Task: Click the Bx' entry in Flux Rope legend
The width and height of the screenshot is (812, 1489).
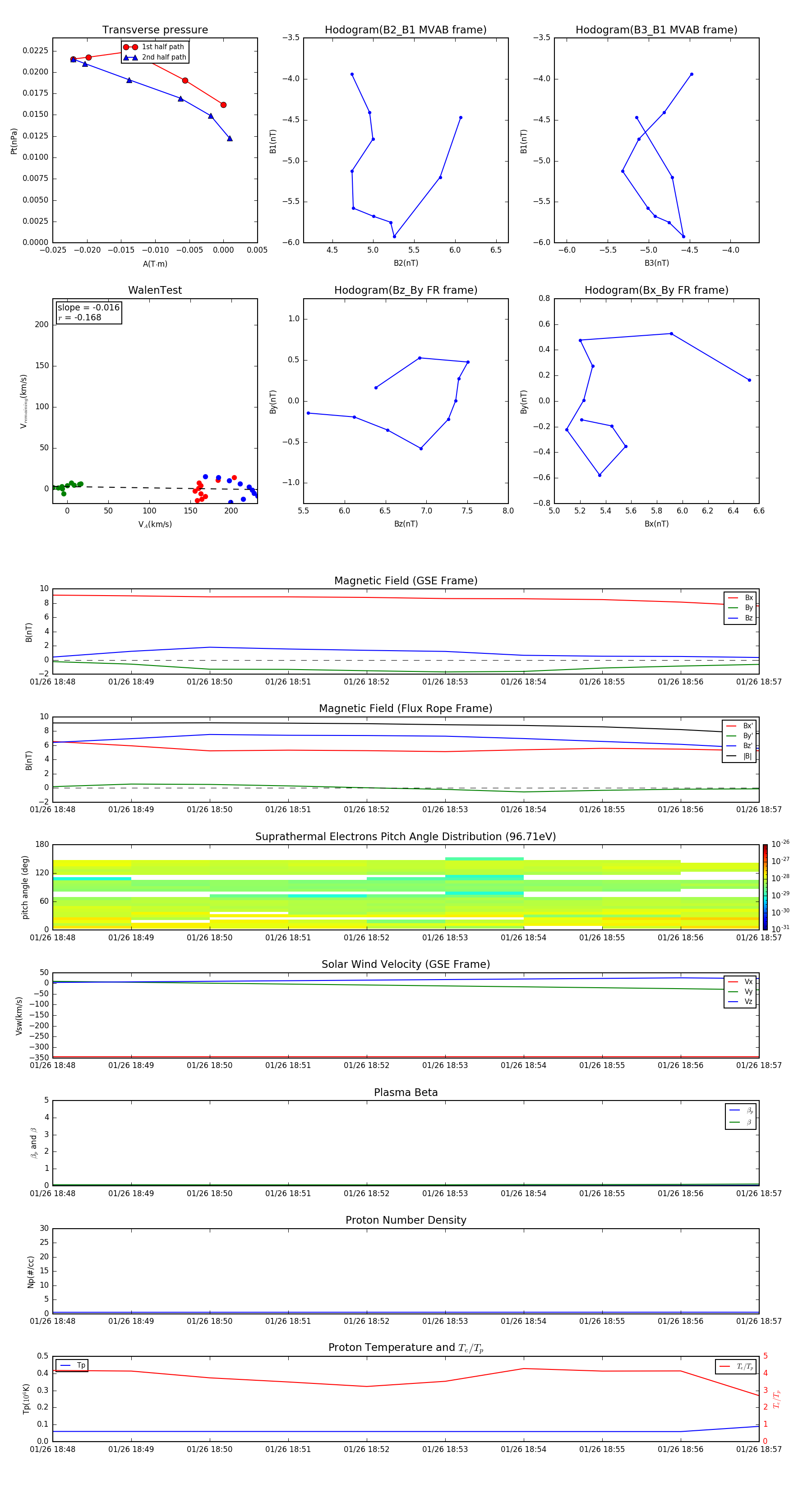Action: coord(739,726)
